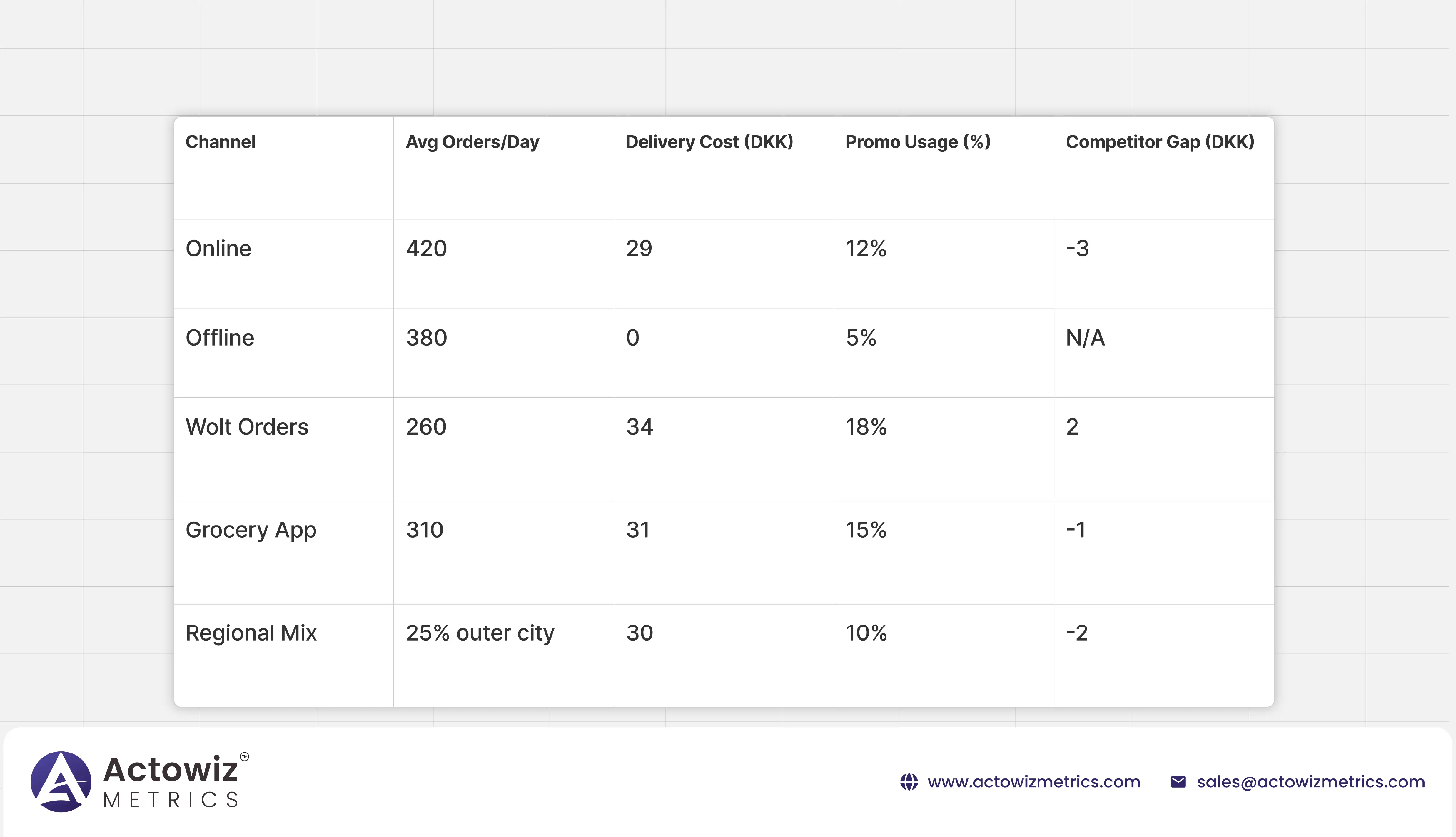Select the 420 orders value cell
The width and height of the screenshot is (1456, 837).
coord(426,249)
